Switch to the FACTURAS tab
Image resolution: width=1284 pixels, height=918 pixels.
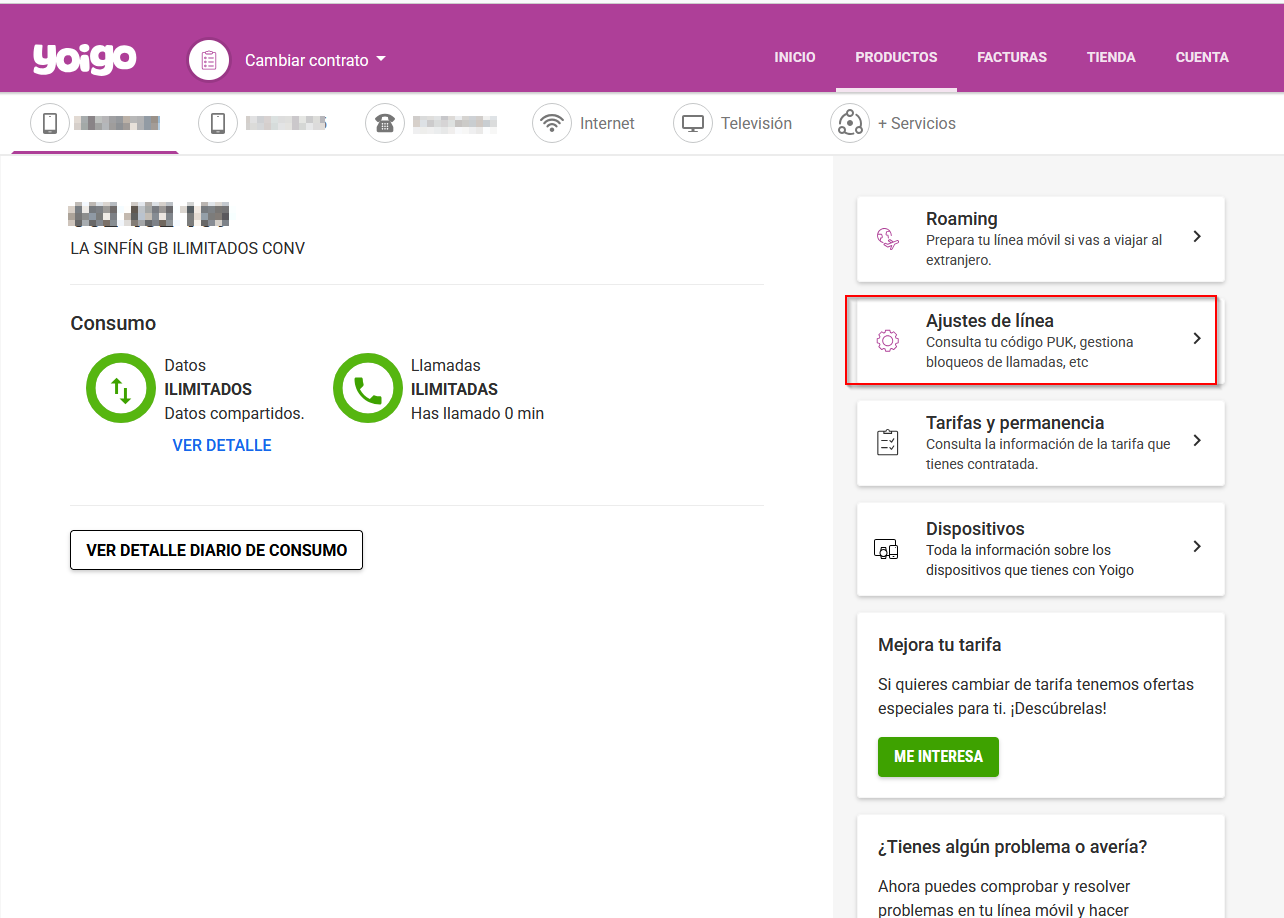click(1011, 57)
